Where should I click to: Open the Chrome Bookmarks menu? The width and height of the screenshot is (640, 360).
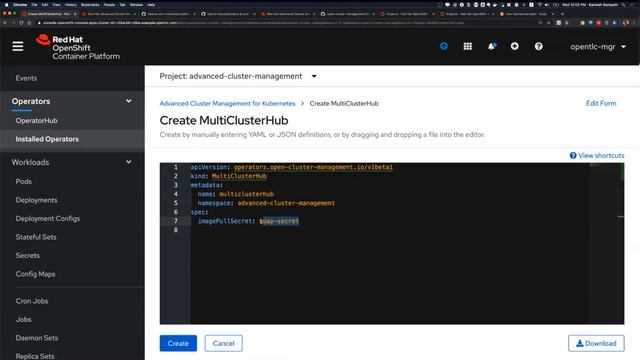pyautogui.click(x=90, y=4)
